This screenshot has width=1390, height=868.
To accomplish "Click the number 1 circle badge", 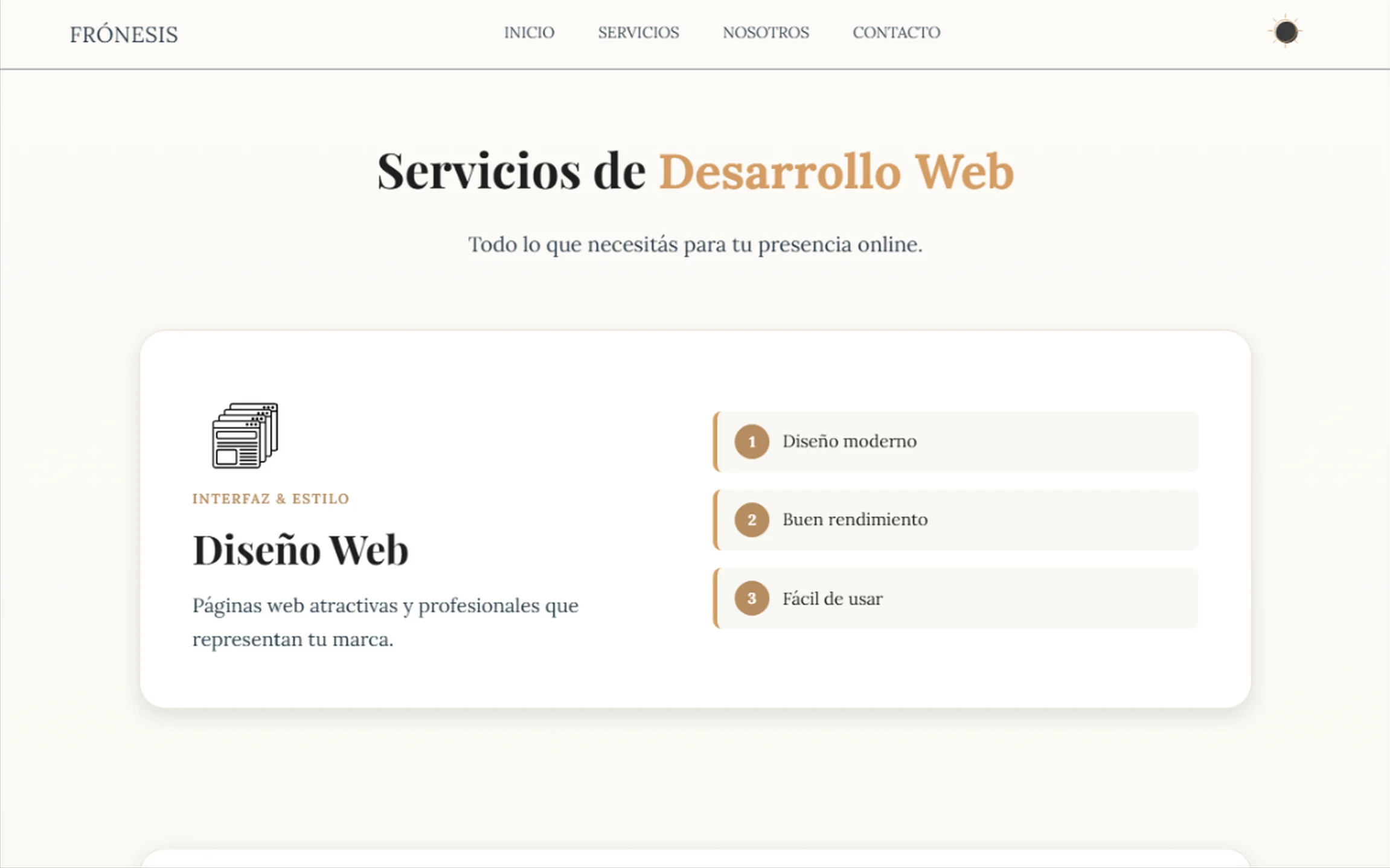I will [x=751, y=442].
